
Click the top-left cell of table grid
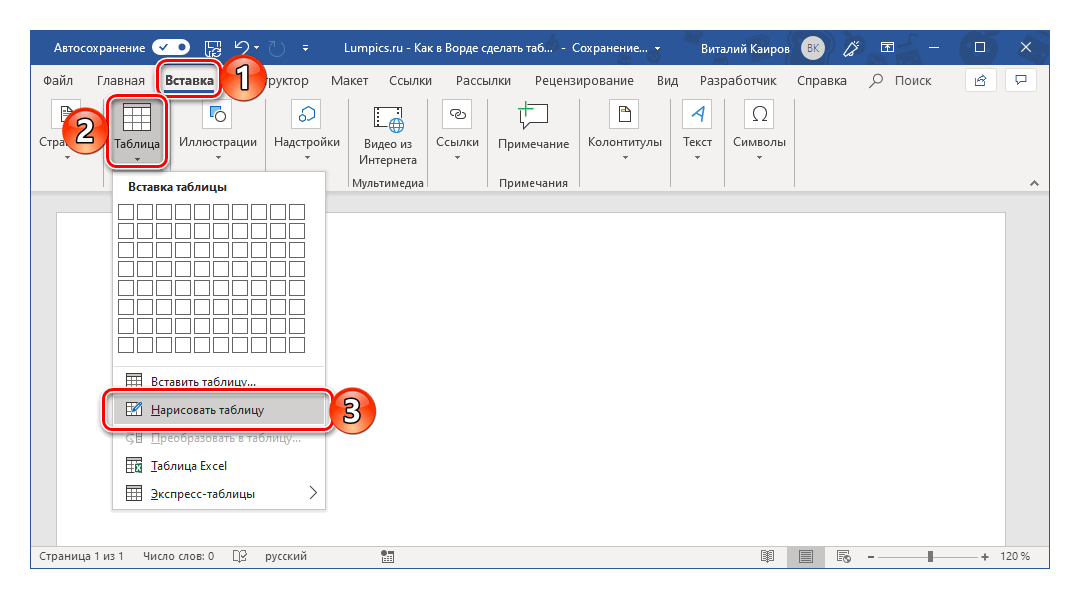coord(126,211)
